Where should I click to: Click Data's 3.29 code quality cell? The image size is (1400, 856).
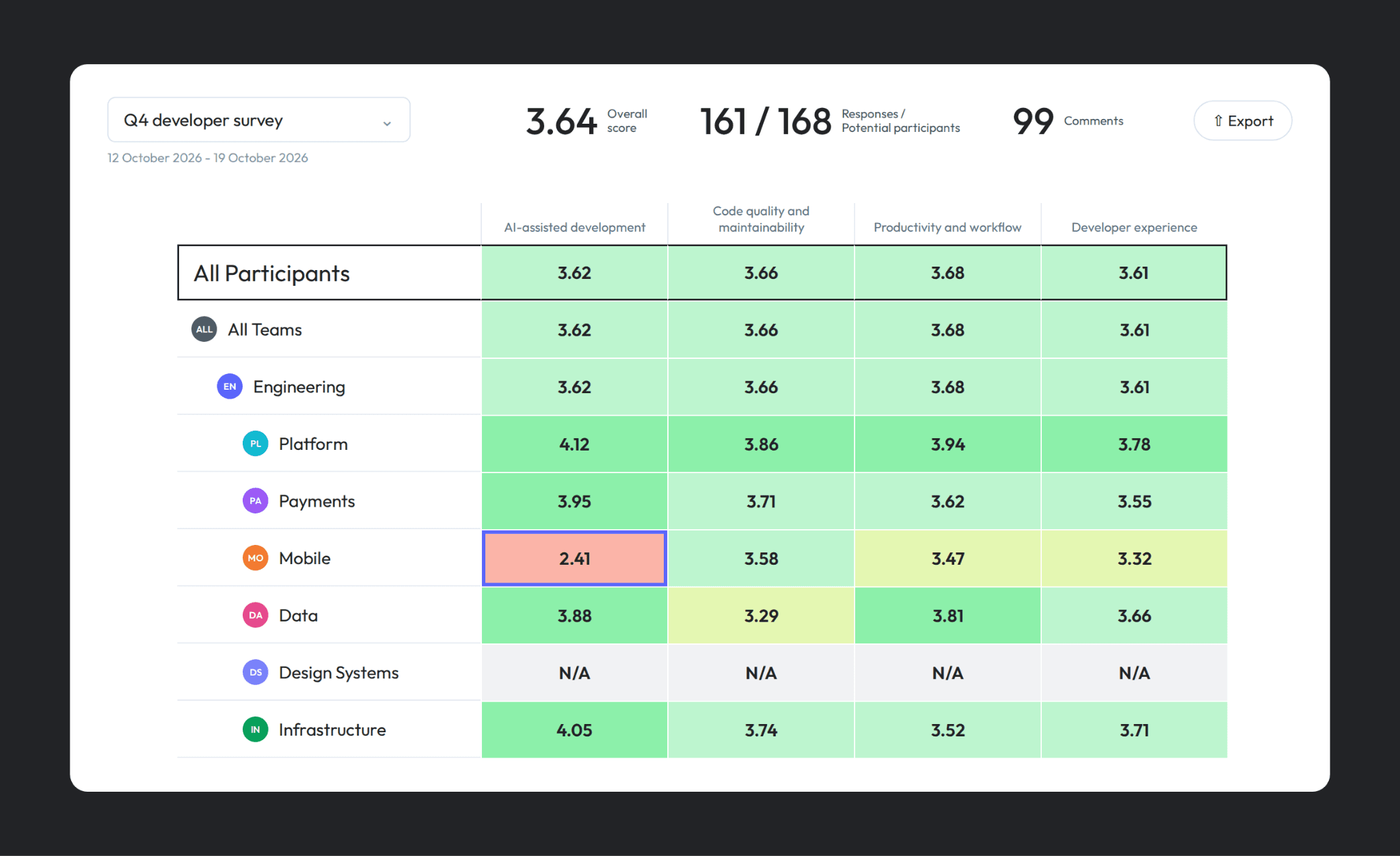click(761, 616)
